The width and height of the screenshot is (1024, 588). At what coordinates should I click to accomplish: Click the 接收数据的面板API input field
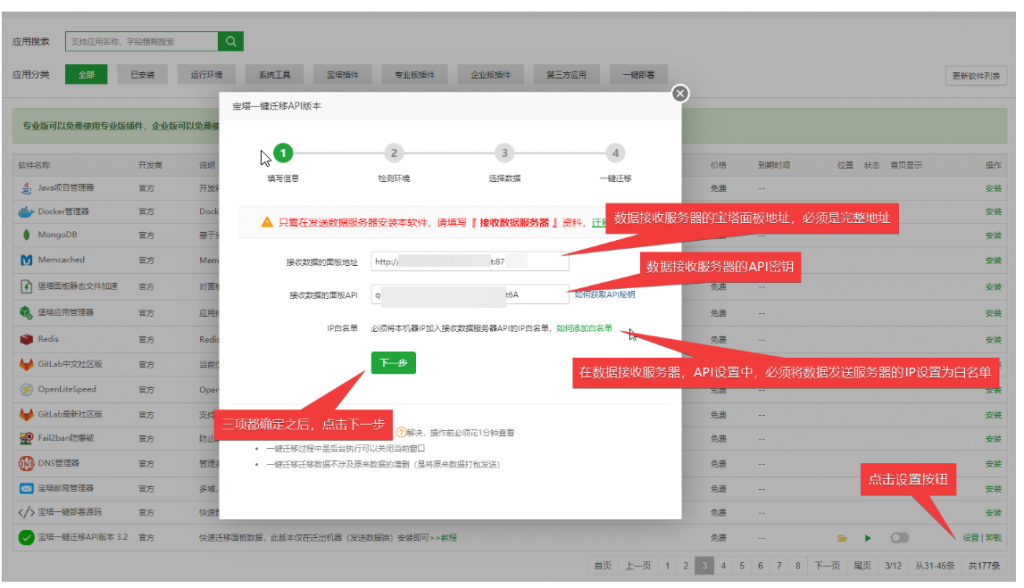(x=470, y=295)
